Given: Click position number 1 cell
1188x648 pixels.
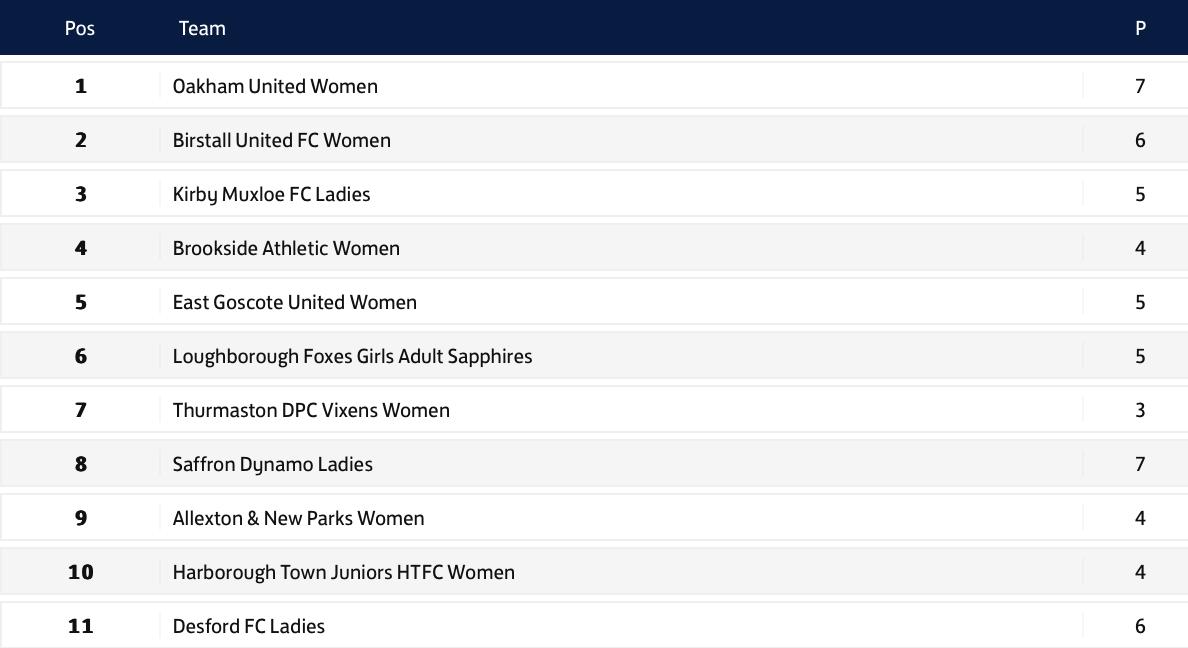Looking at the screenshot, I should tap(81, 86).
